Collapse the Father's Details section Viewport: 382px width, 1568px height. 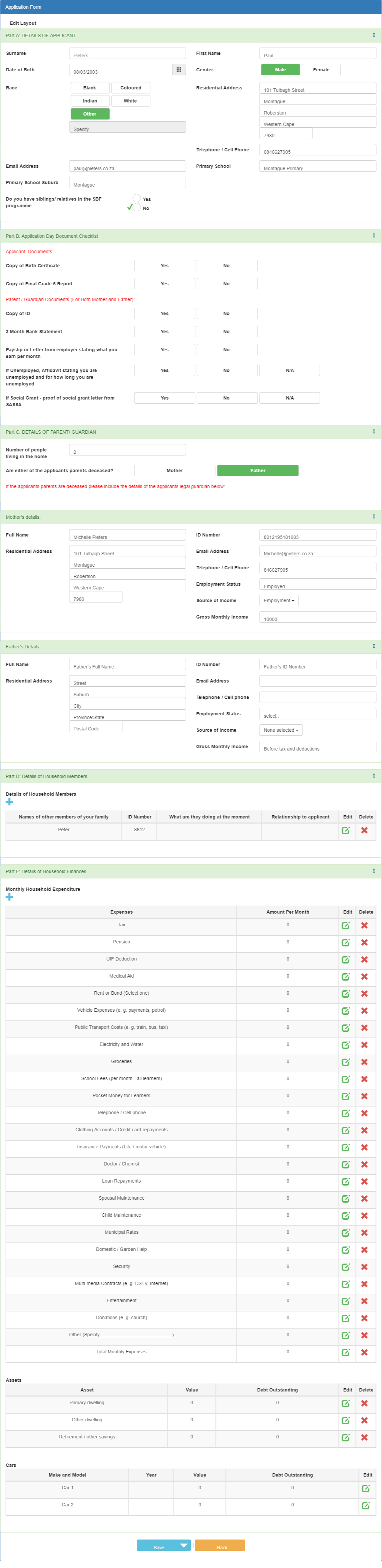coord(374,646)
